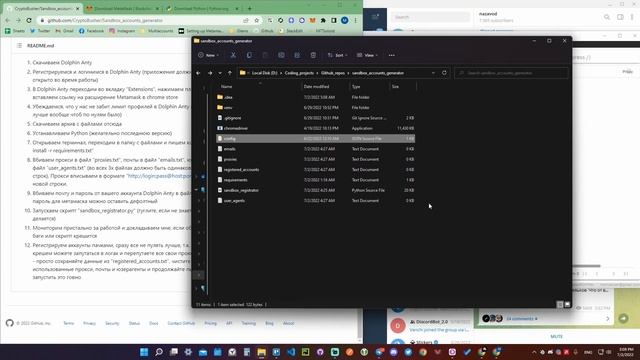Click the MUTE button in Telegram

[556, 337]
